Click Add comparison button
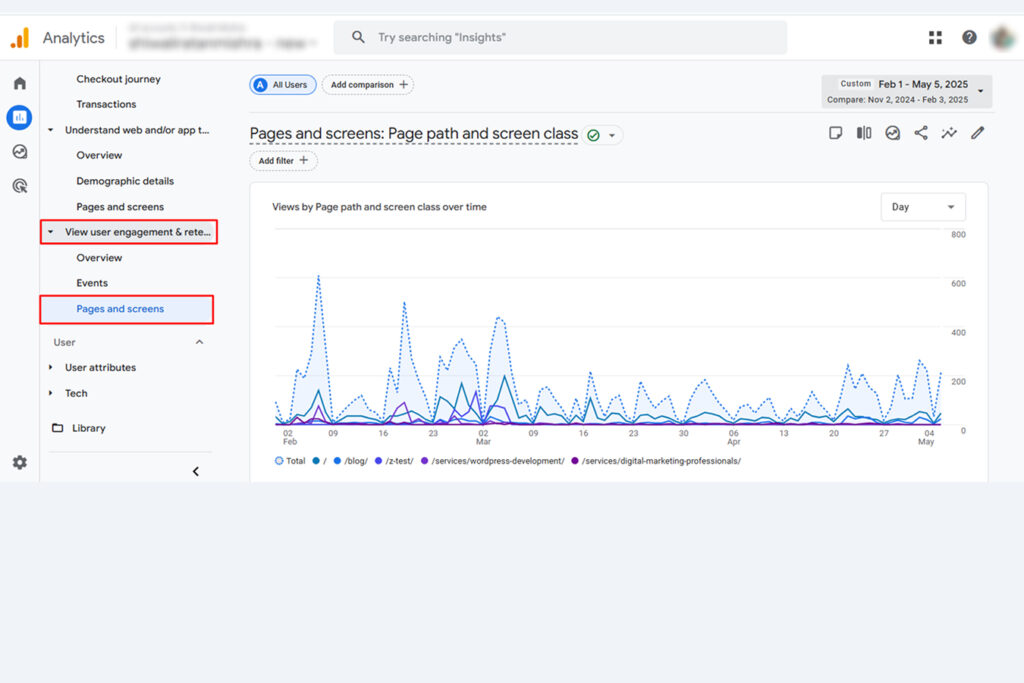1024x683 pixels. coord(368,85)
